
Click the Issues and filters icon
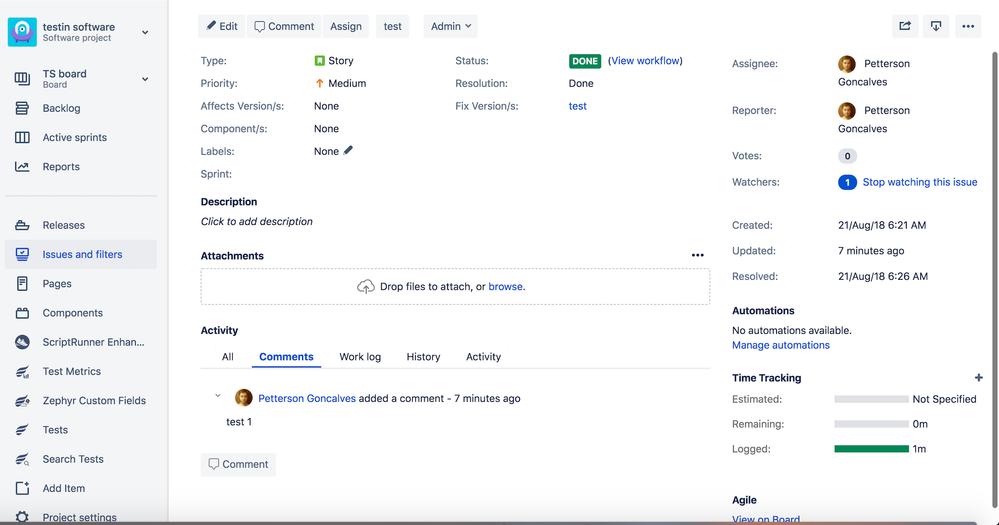22,254
